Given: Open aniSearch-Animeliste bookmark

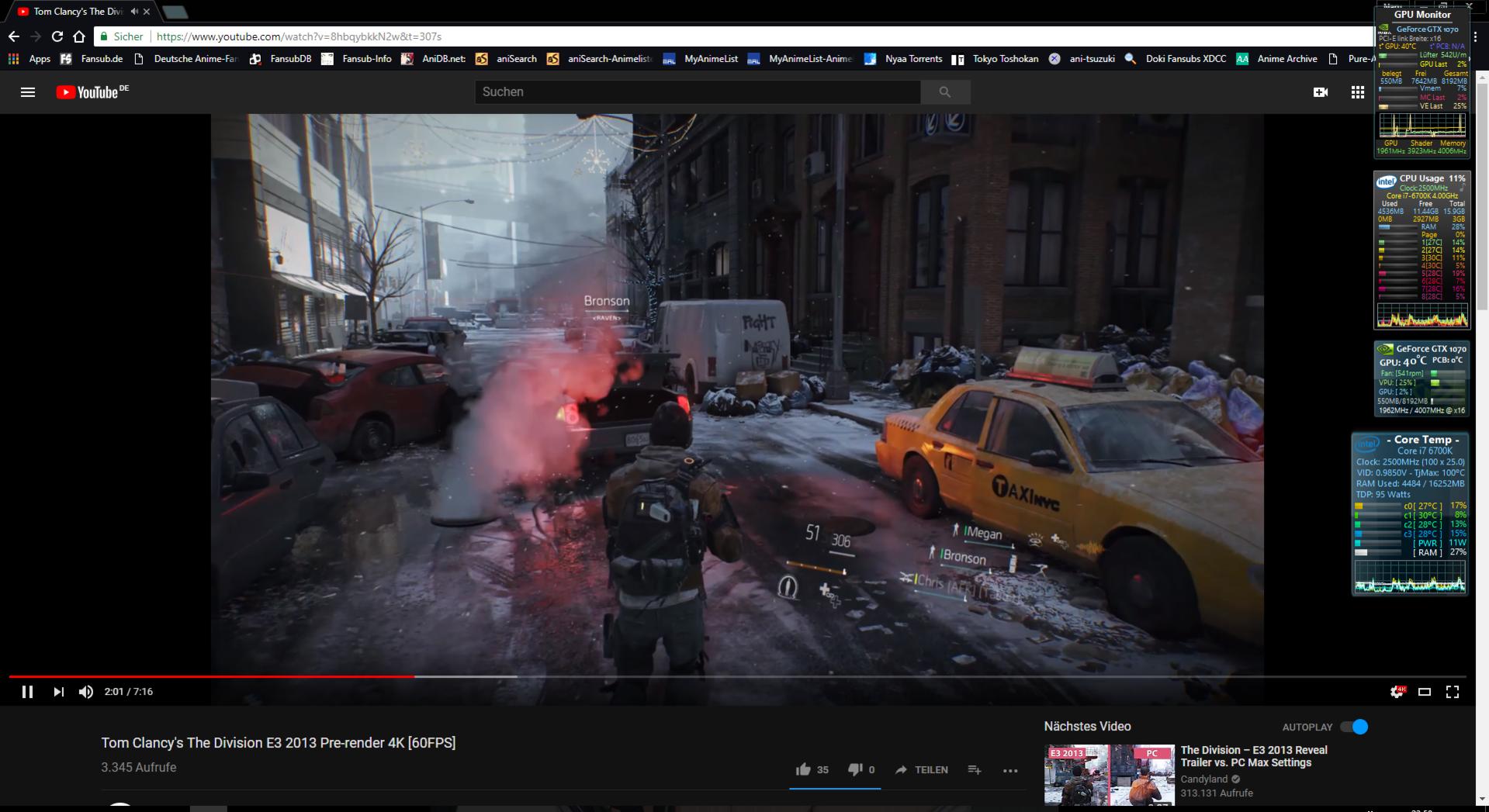Looking at the screenshot, I should tap(600, 59).
